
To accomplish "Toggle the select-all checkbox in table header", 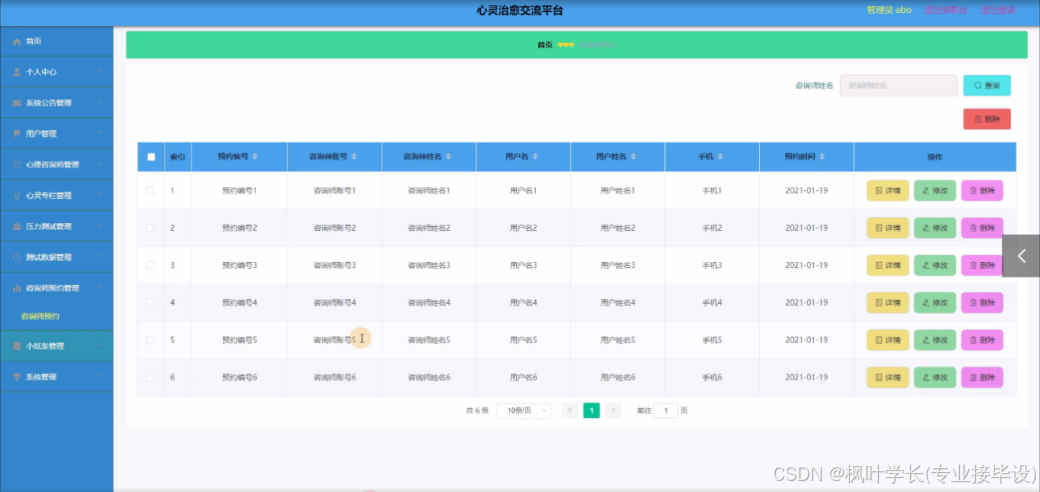I will (x=151, y=157).
